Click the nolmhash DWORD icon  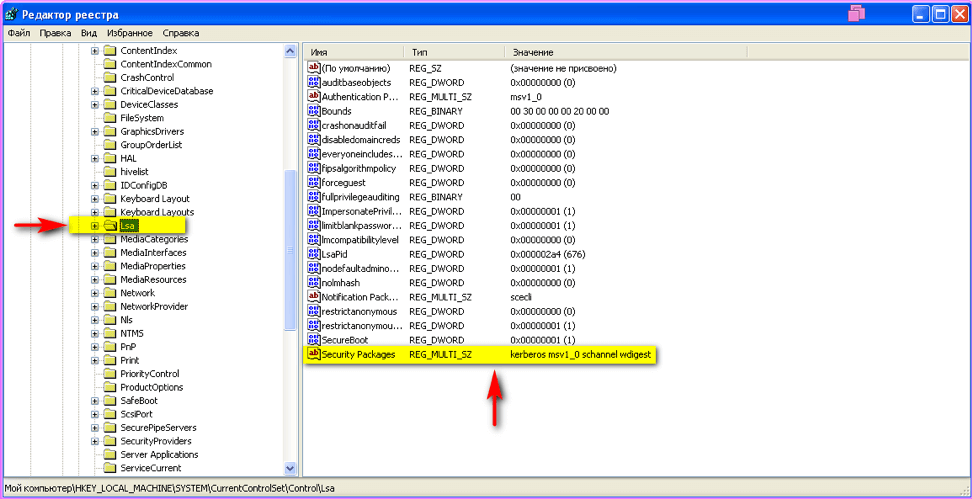[x=314, y=283]
